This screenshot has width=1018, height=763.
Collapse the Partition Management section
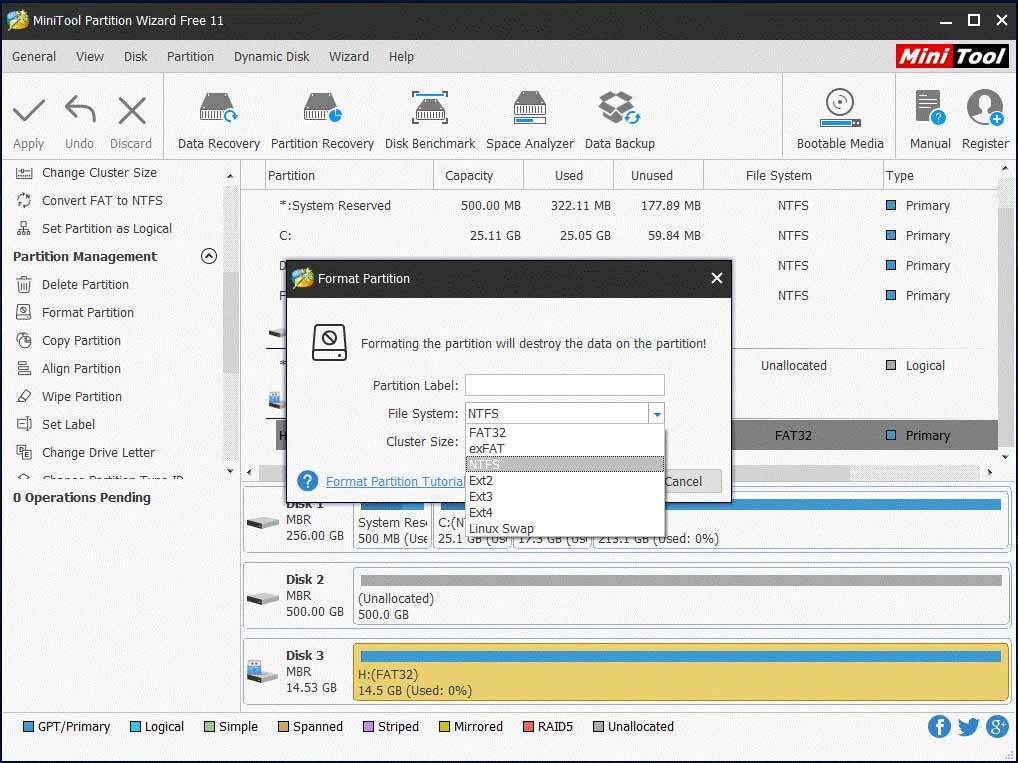pyautogui.click(x=208, y=256)
